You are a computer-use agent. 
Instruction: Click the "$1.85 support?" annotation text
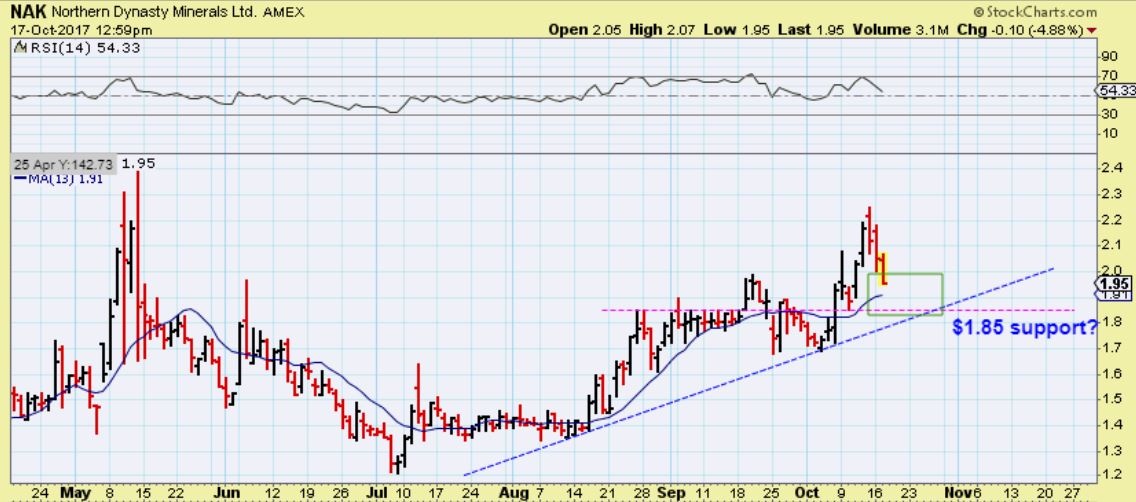pyautogui.click(x=1024, y=326)
